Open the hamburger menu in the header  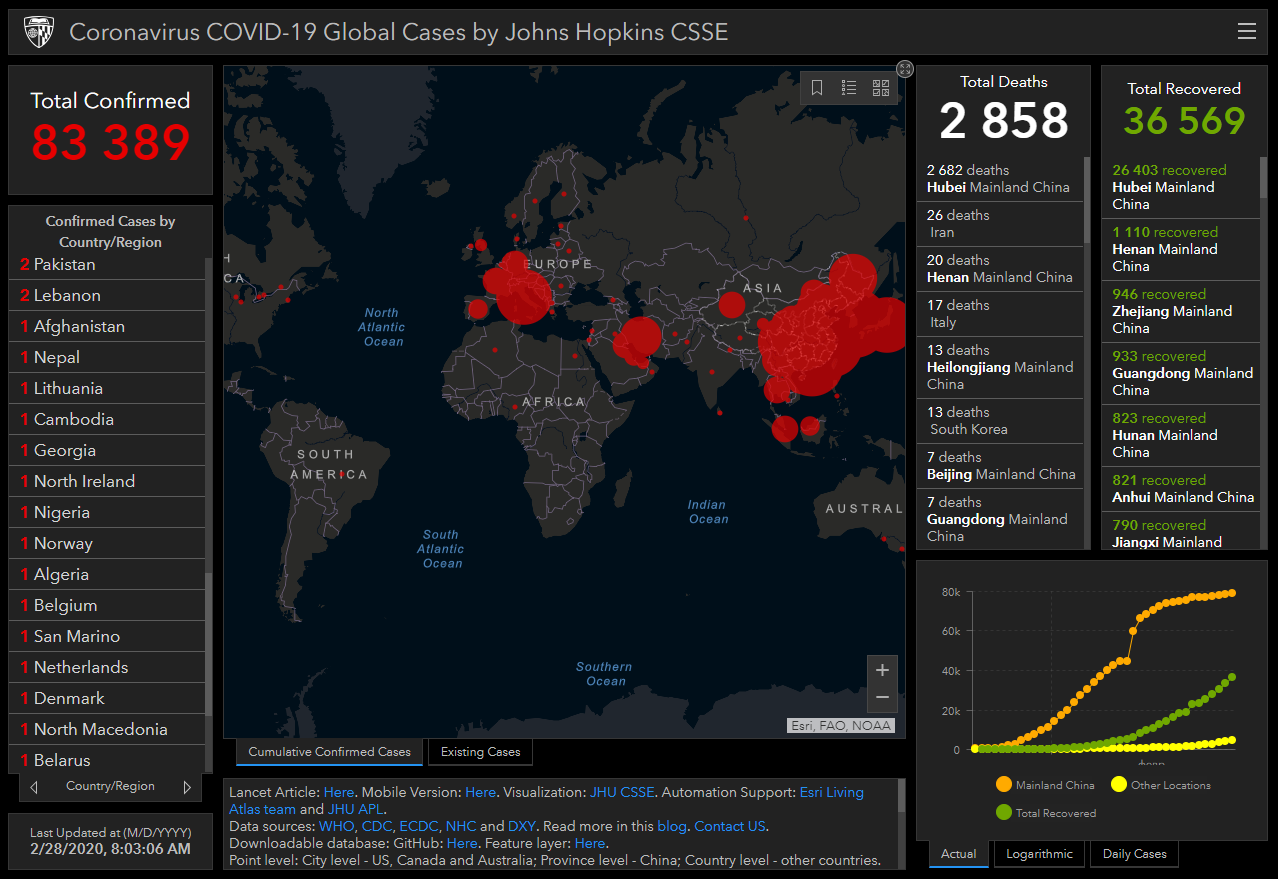tap(1246, 32)
